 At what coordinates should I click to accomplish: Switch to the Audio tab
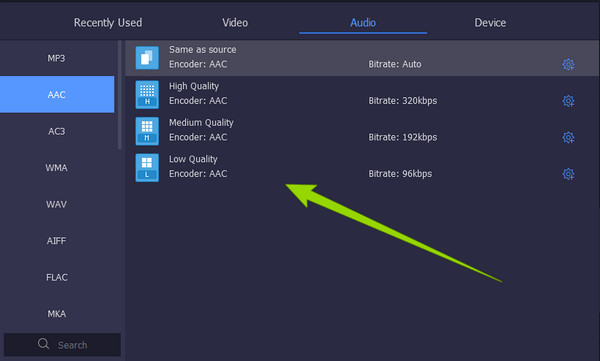tap(363, 23)
